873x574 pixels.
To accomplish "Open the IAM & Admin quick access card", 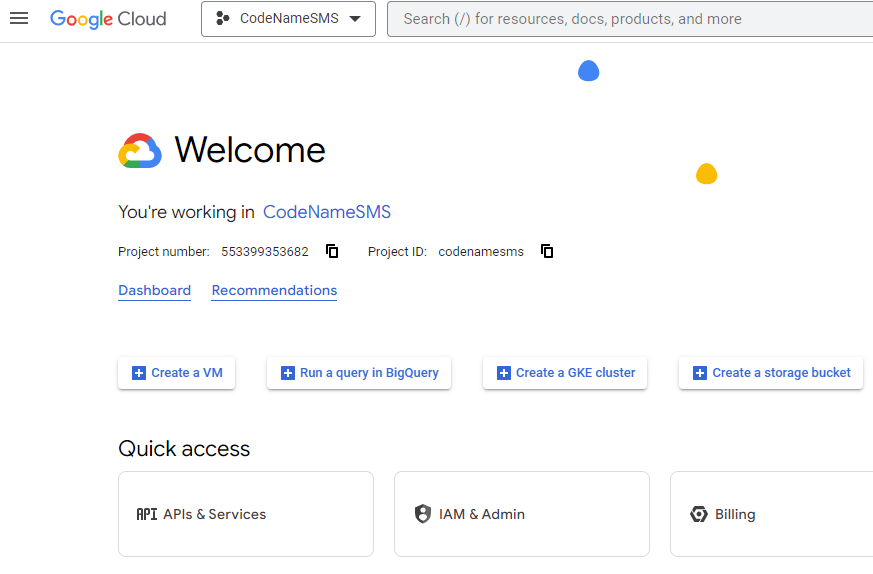I will 522,514.
